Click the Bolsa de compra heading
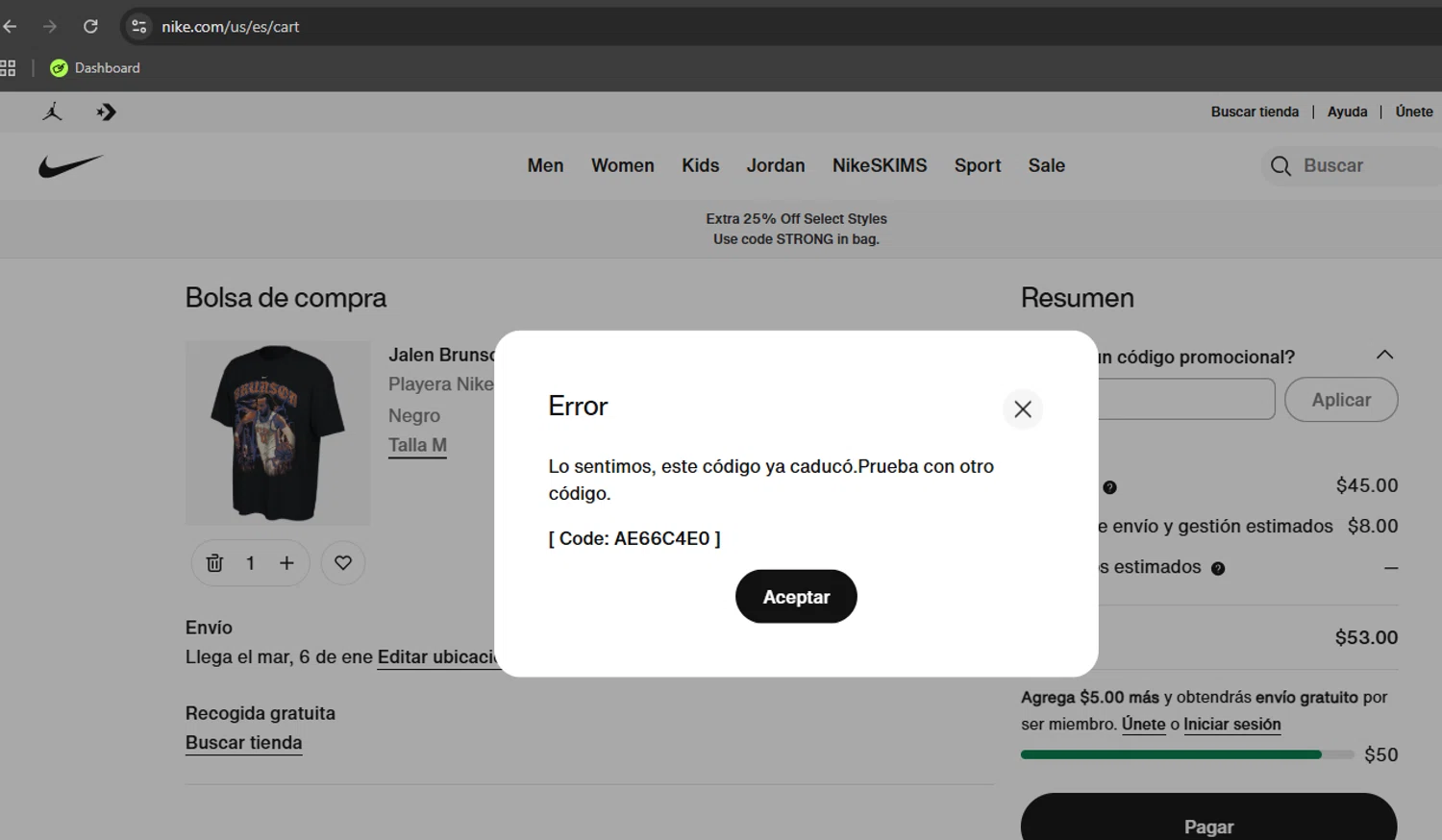1442x840 pixels. (x=286, y=298)
